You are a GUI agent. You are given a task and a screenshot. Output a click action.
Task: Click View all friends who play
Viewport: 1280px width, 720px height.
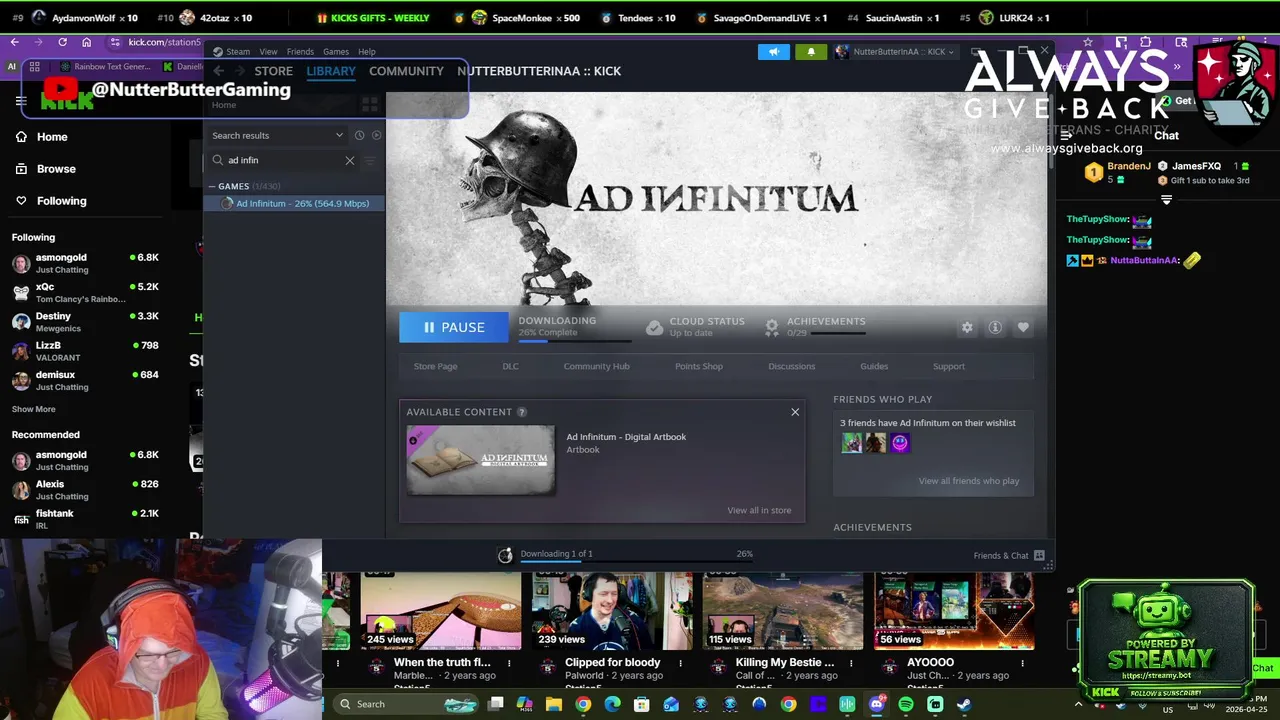pos(969,481)
